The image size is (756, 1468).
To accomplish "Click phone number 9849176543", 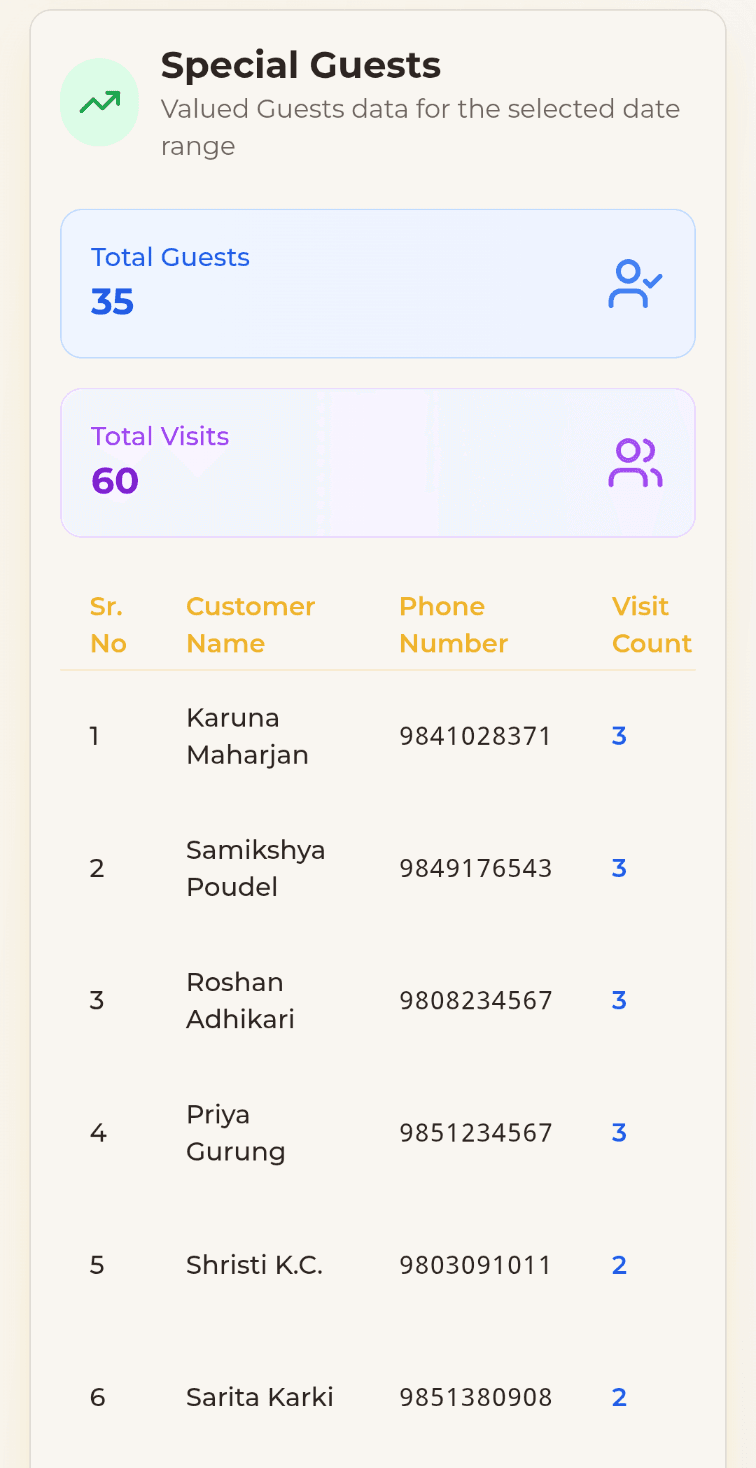I will point(475,869).
